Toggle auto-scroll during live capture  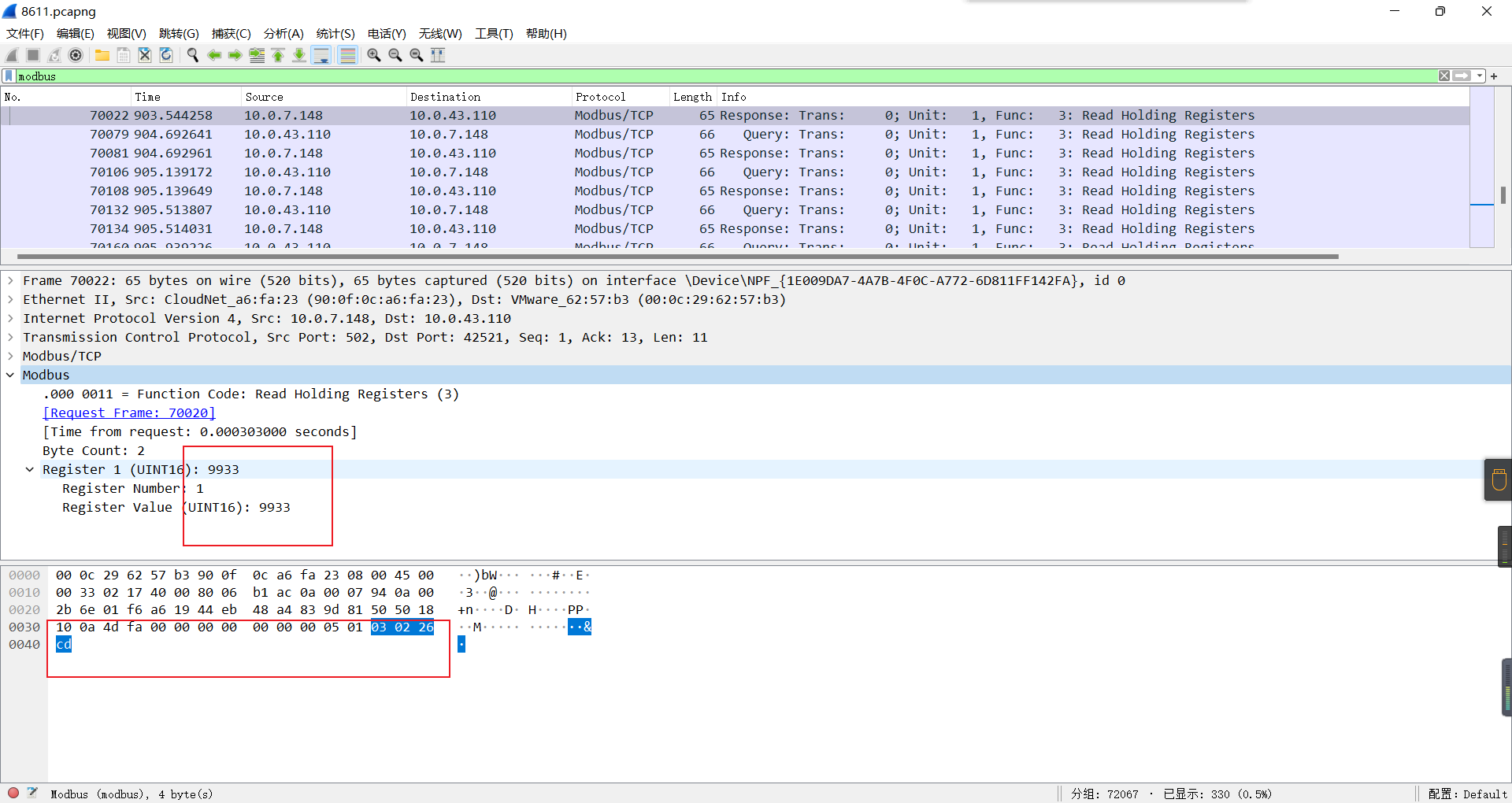321,55
